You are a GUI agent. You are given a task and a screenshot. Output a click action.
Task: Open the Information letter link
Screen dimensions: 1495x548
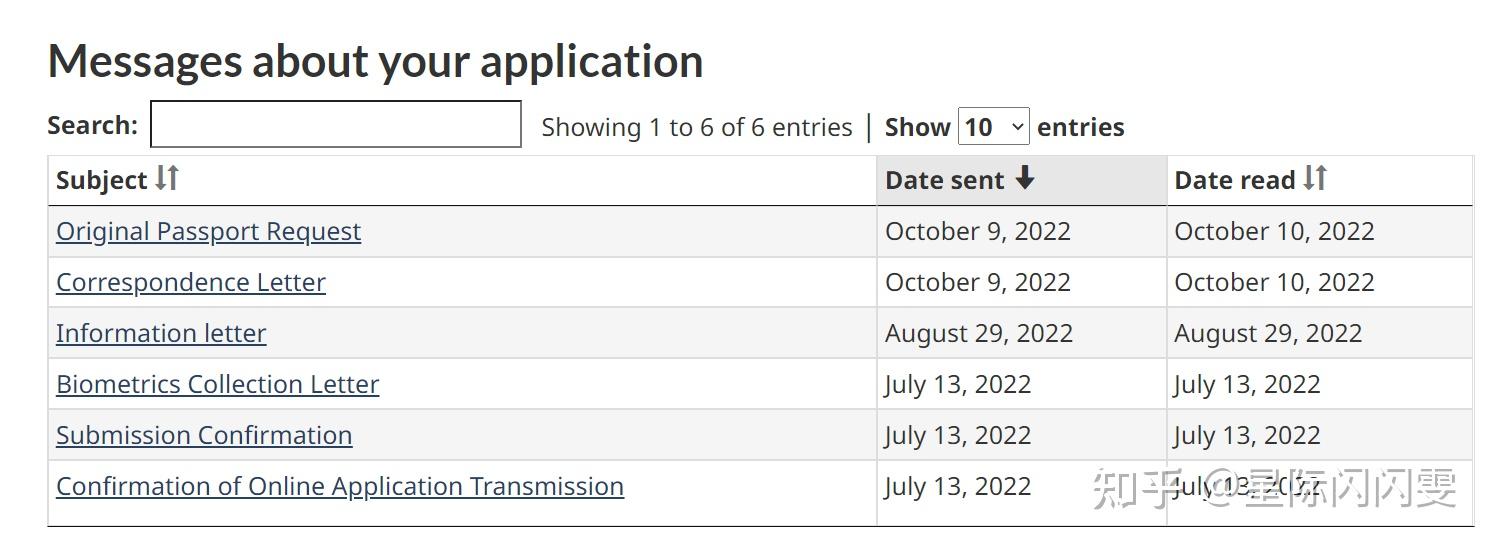click(x=161, y=333)
